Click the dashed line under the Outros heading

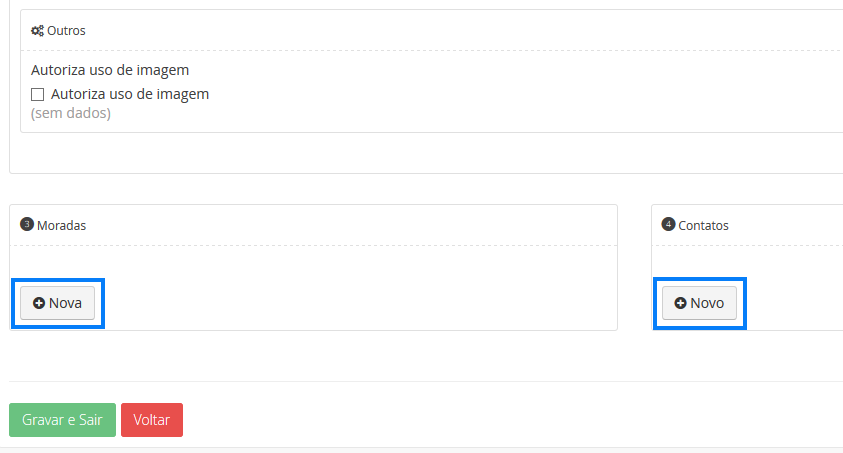(400, 50)
